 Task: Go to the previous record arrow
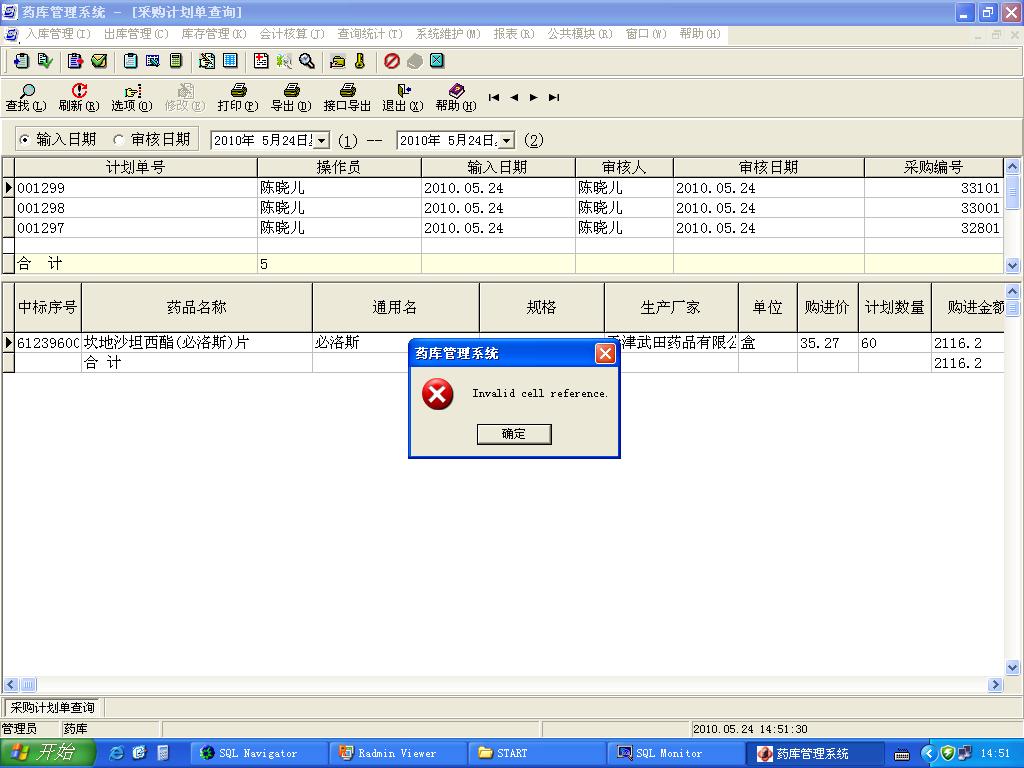coord(514,97)
